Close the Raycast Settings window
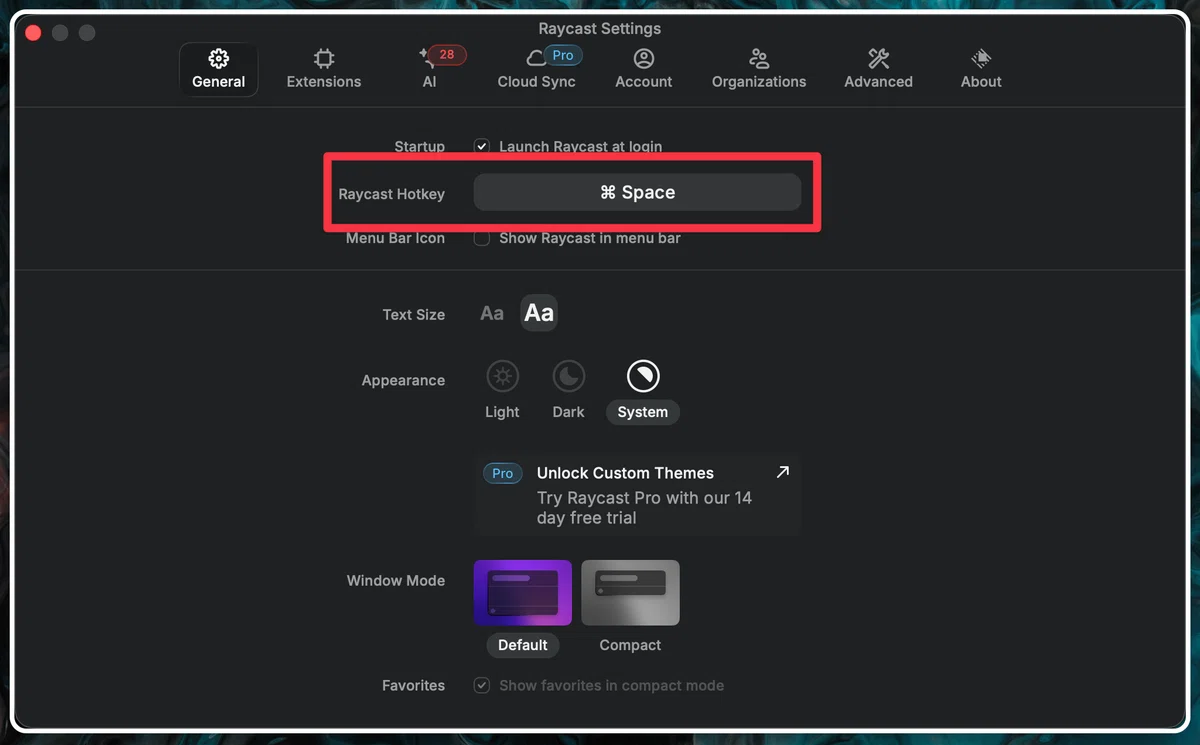Image resolution: width=1200 pixels, height=745 pixels. tap(33, 33)
